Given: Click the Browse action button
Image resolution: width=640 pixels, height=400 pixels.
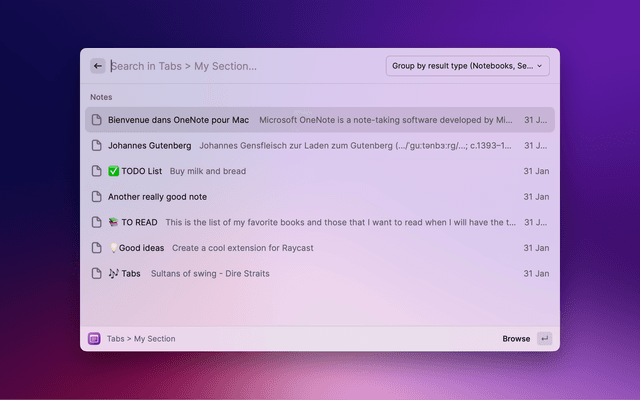Looking at the screenshot, I should (x=516, y=338).
